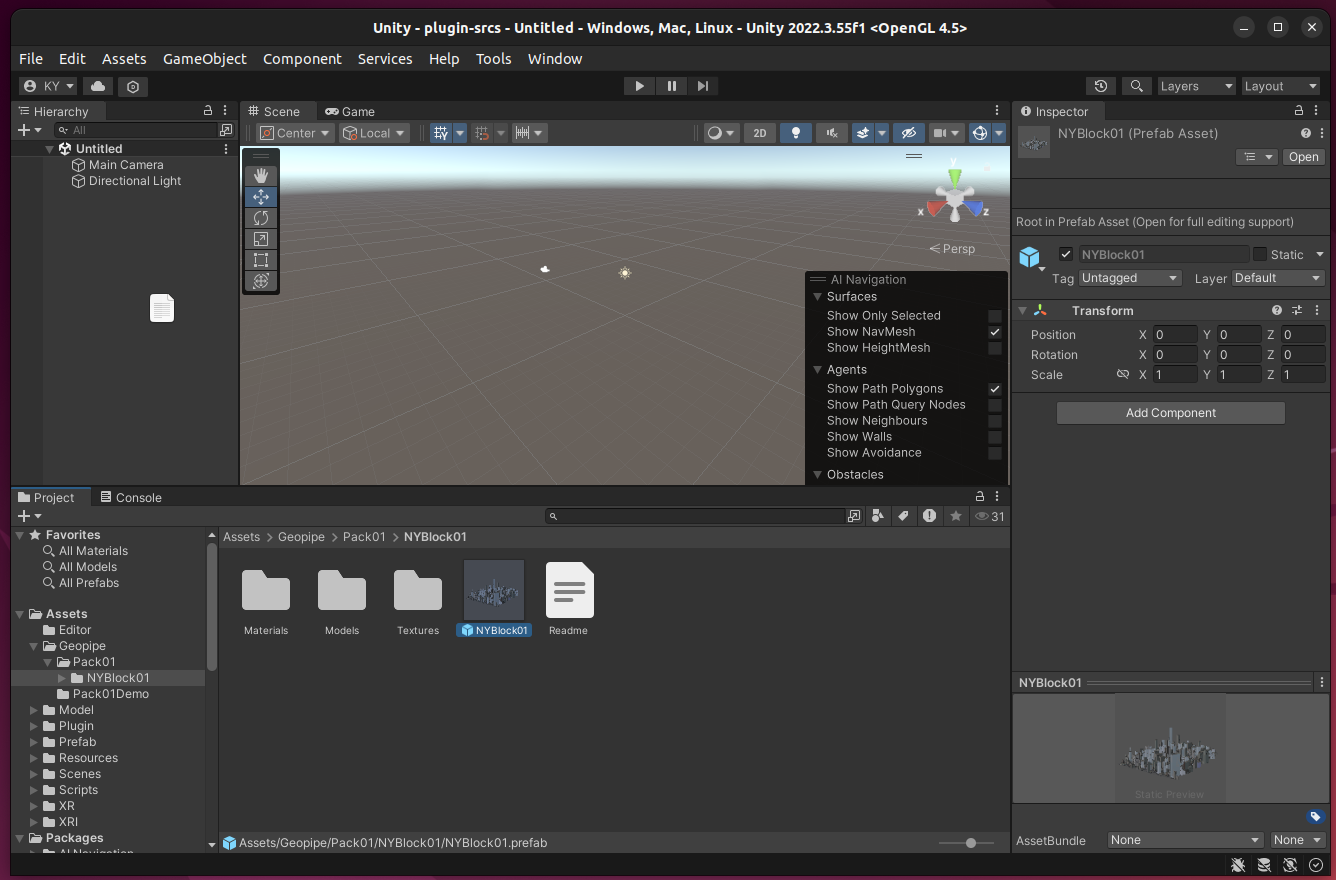Open AssetBundle None name dropdown
The height and width of the screenshot is (880, 1336).
click(x=1185, y=840)
